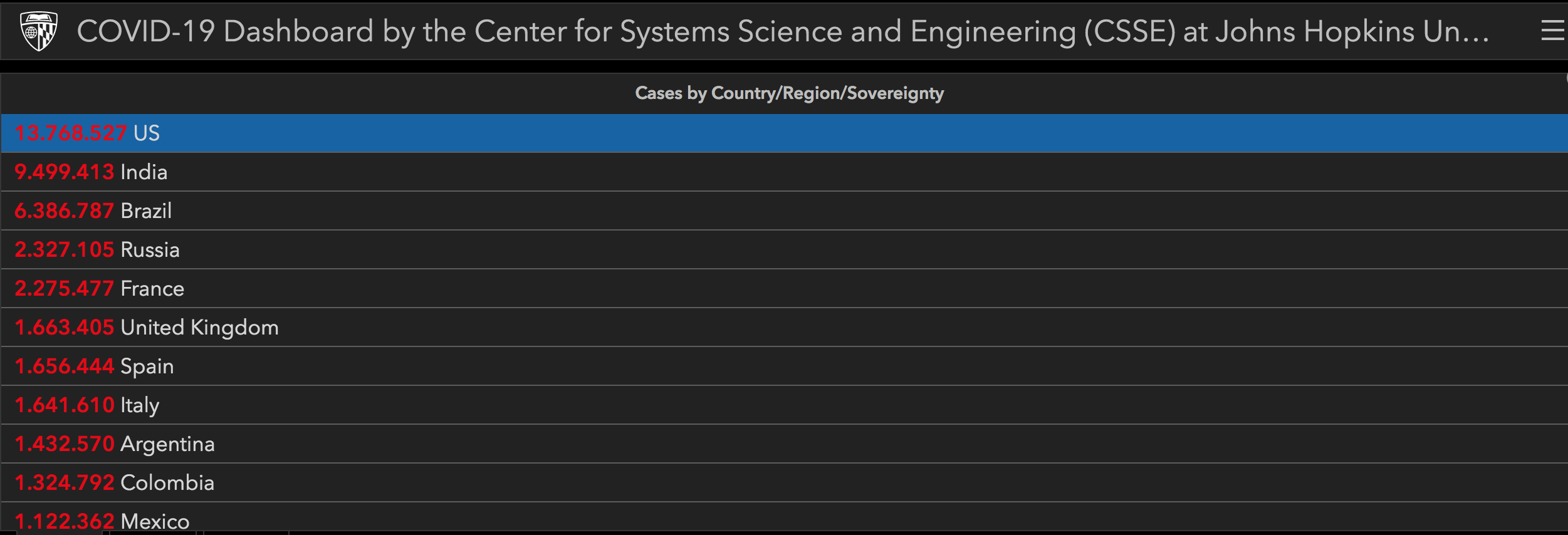Image resolution: width=1568 pixels, height=535 pixels.
Task: Click the red 1.641.610 figure
Action: (64, 405)
